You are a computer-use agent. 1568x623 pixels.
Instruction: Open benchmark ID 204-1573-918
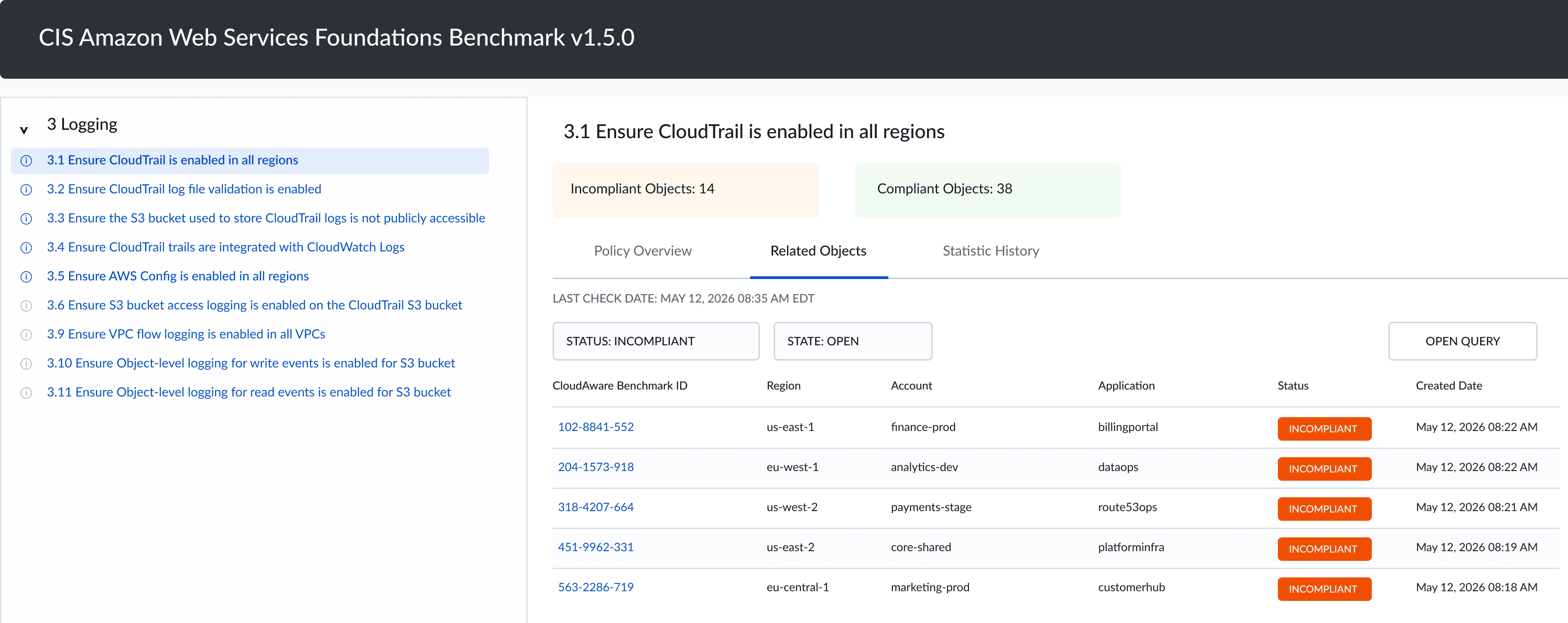click(595, 467)
